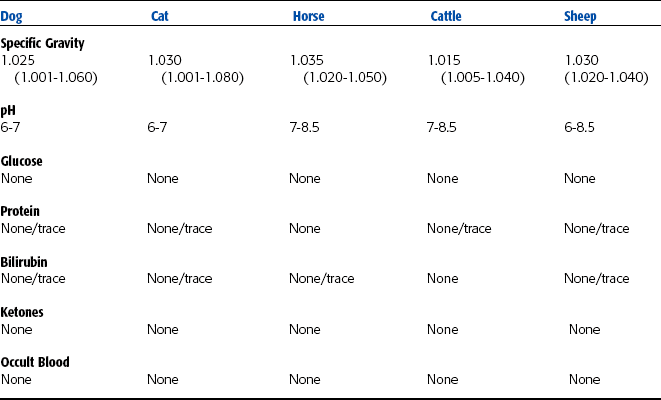
Task: Click the Cat column header
Action: pyautogui.click(x=159, y=17)
